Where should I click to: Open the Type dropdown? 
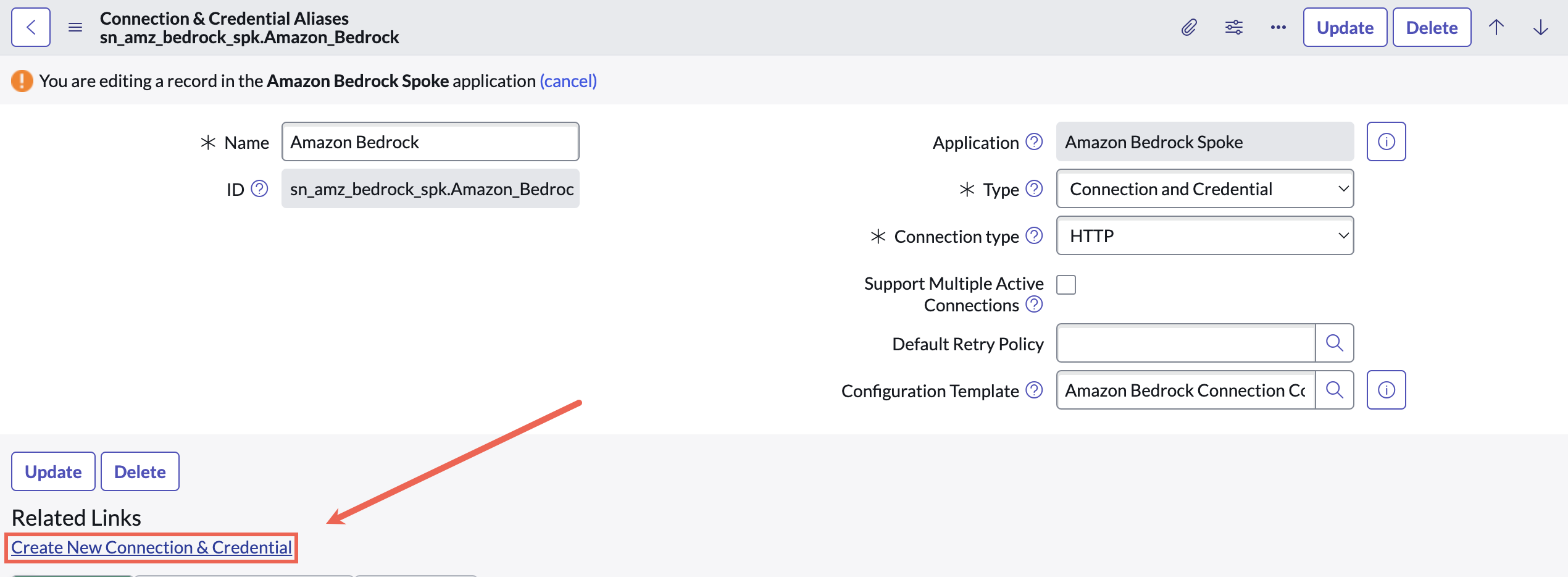tap(1205, 188)
